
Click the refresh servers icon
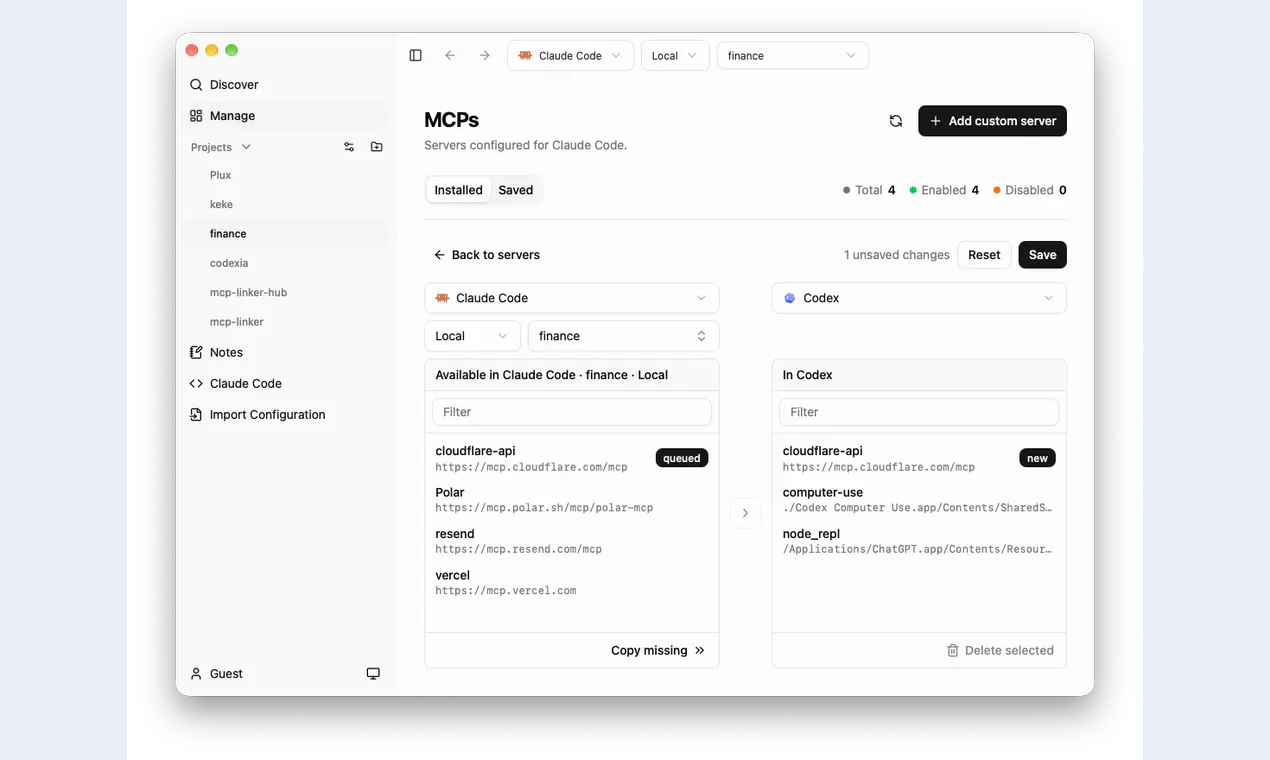[x=896, y=121]
